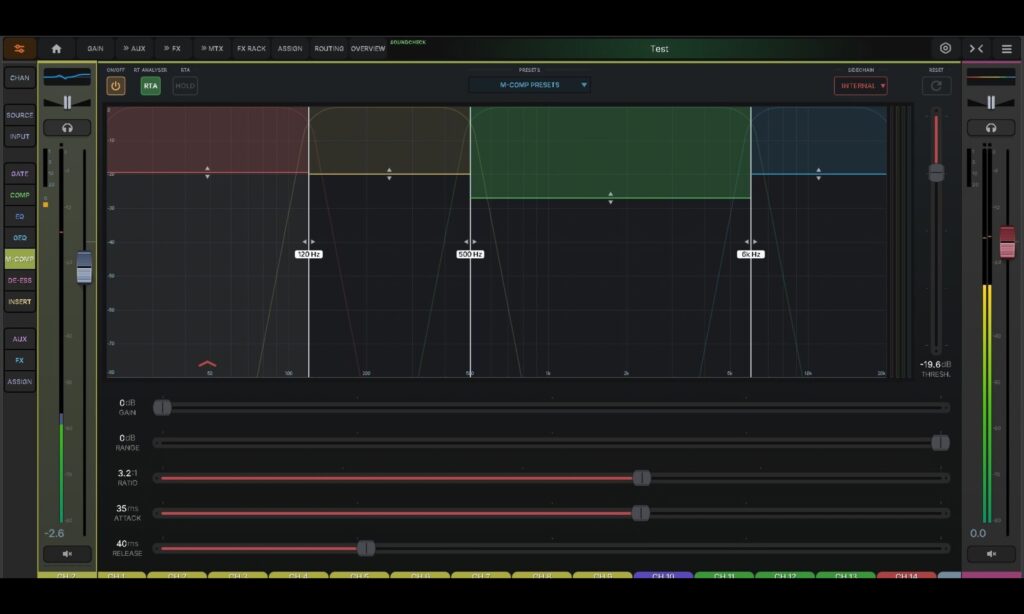
Task: Click the 500 Hz crossover arrows handle
Action: 470,242
